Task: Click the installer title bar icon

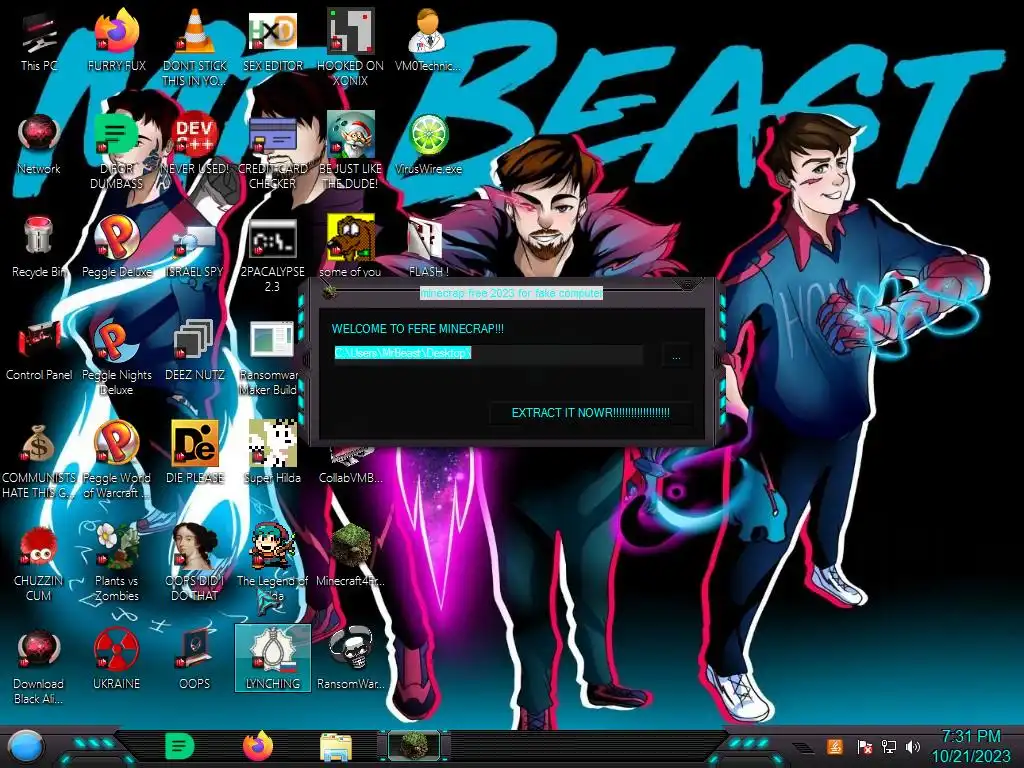Action: (330, 291)
